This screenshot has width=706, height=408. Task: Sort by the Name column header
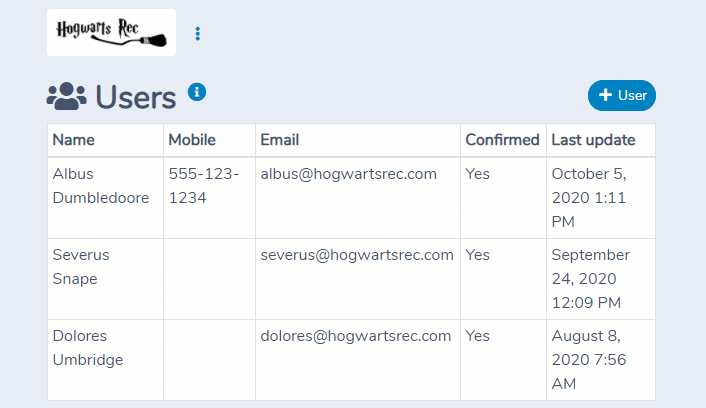pyautogui.click(x=73, y=140)
